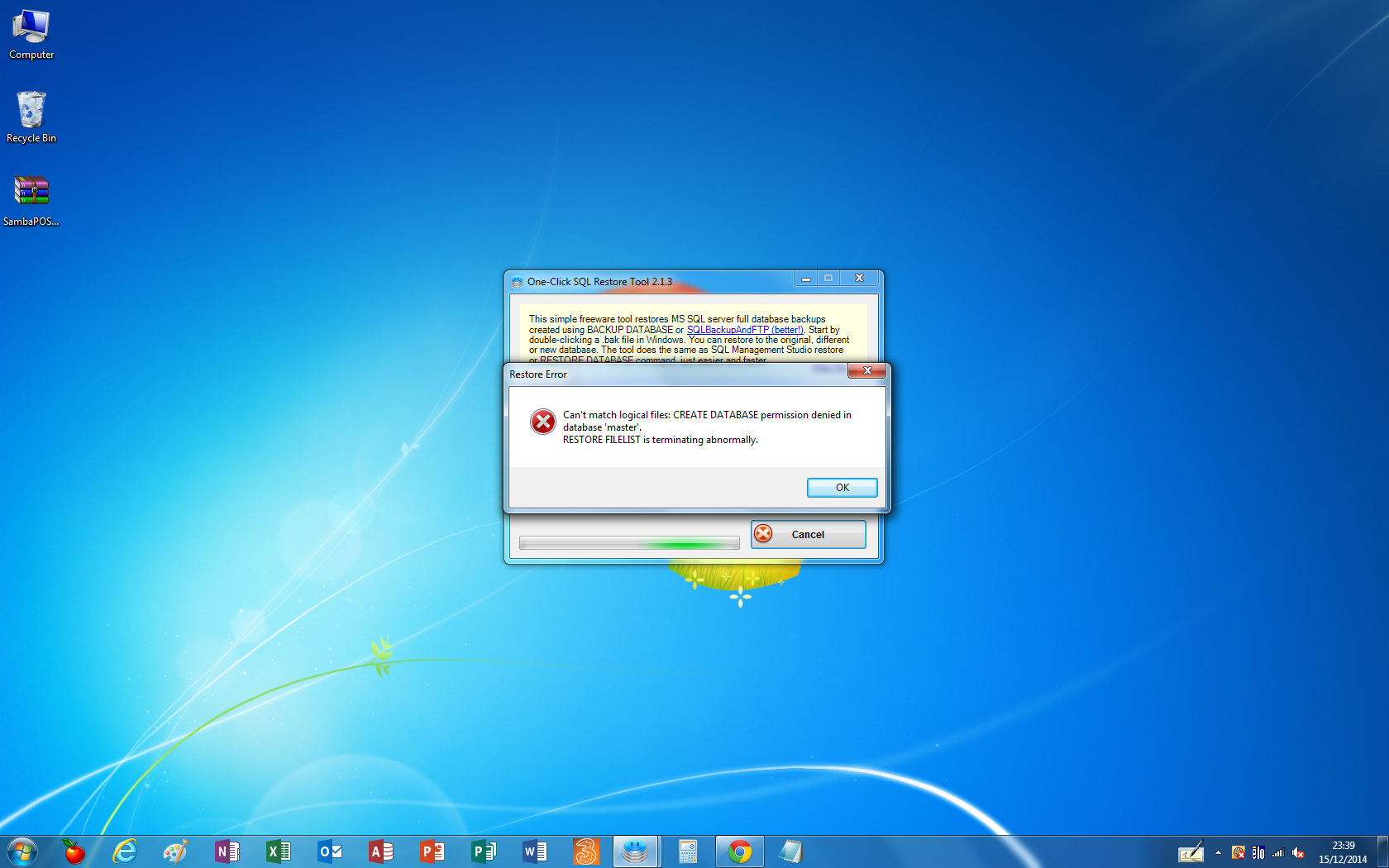The height and width of the screenshot is (868, 1389).
Task: Open the SQLBackupAndFTP (better!) link
Action: (744, 330)
